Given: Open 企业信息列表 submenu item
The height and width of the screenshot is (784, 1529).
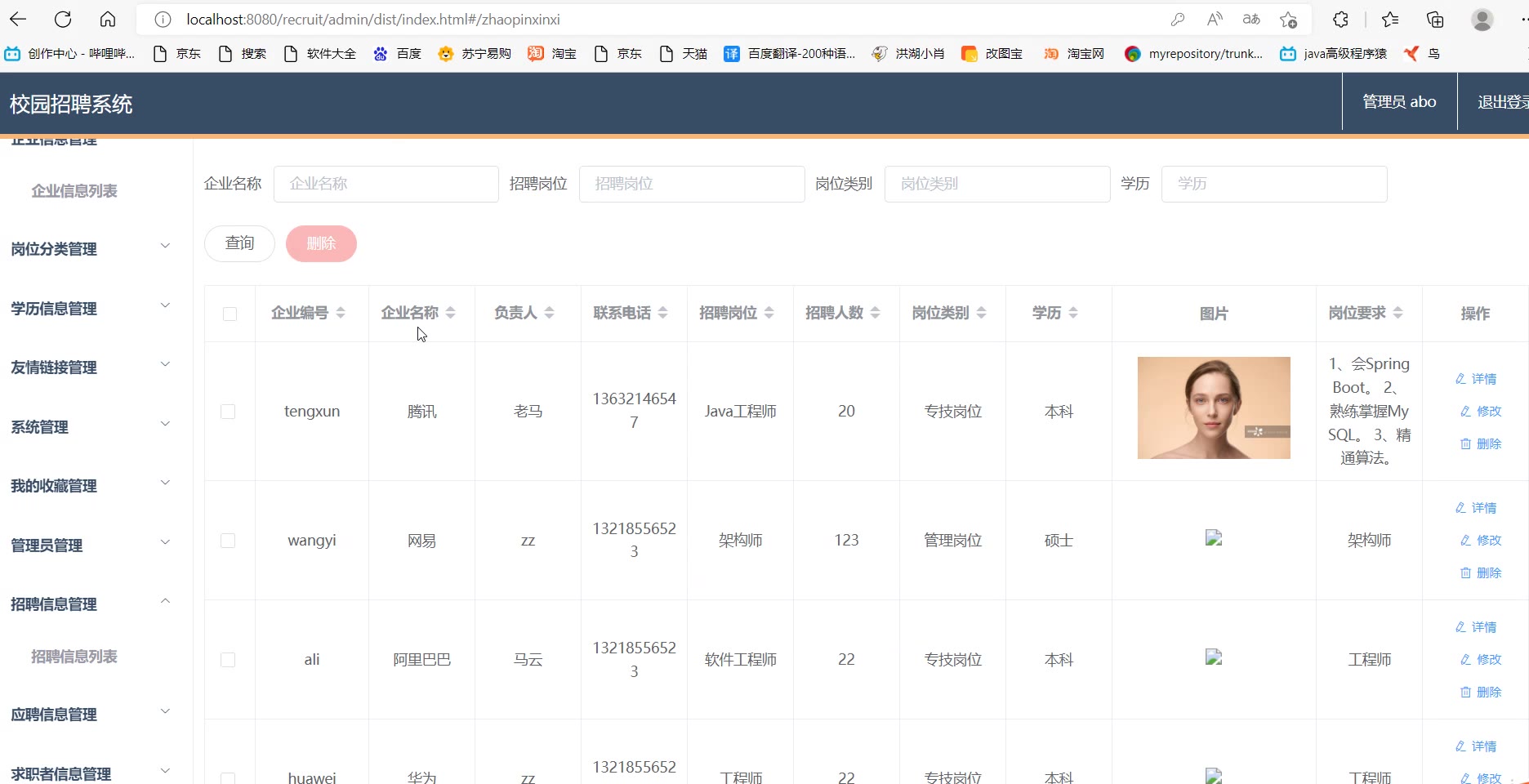Looking at the screenshot, I should click(x=74, y=191).
